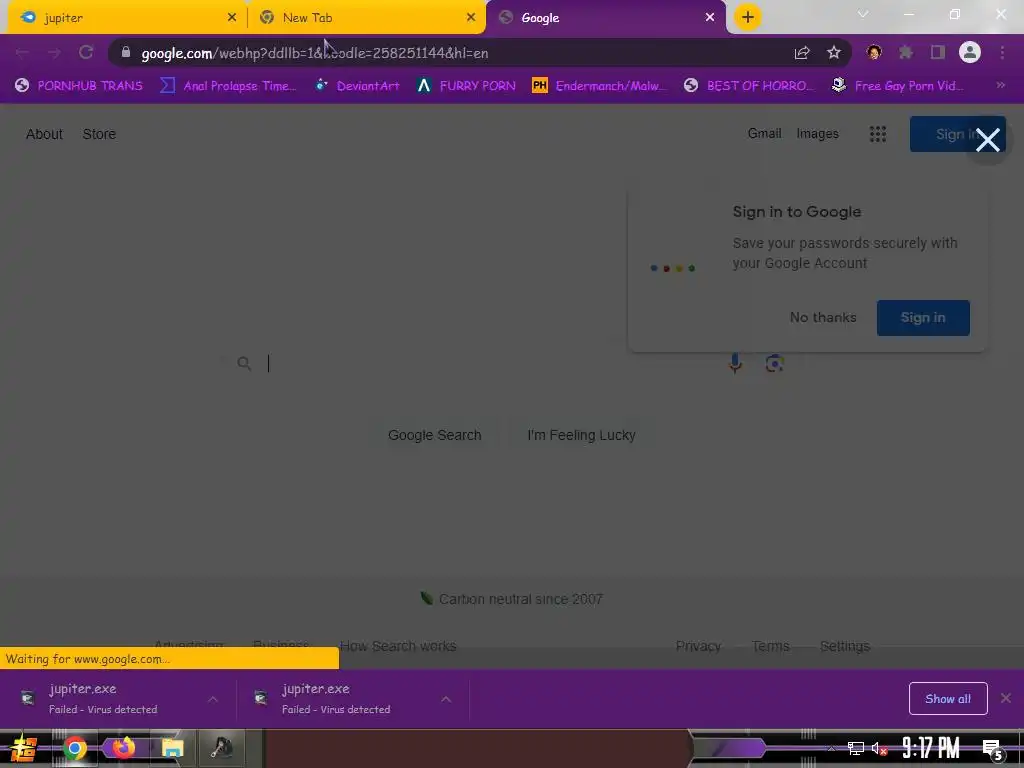Image resolution: width=1024 pixels, height=768 pixels.
Task: Select the Google tab
Action: [x=604, y=18]
